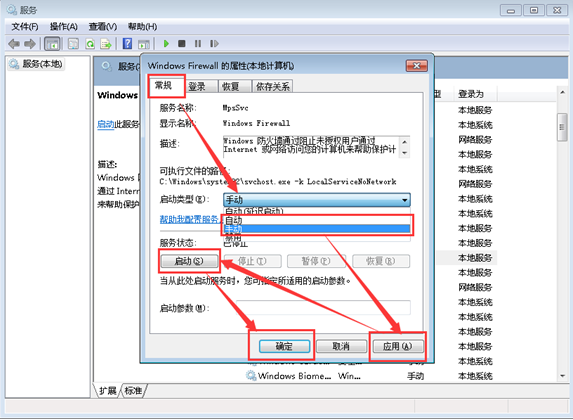Click the services list scrollbar thumb

(562, 127)
